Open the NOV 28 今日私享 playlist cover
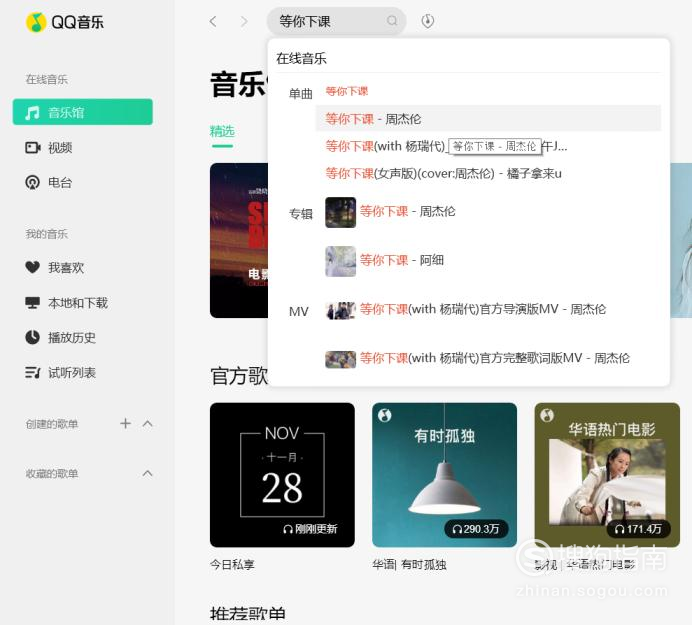Image resolution: width=692 pixels, height=625 pixels. tap(282, 475)
